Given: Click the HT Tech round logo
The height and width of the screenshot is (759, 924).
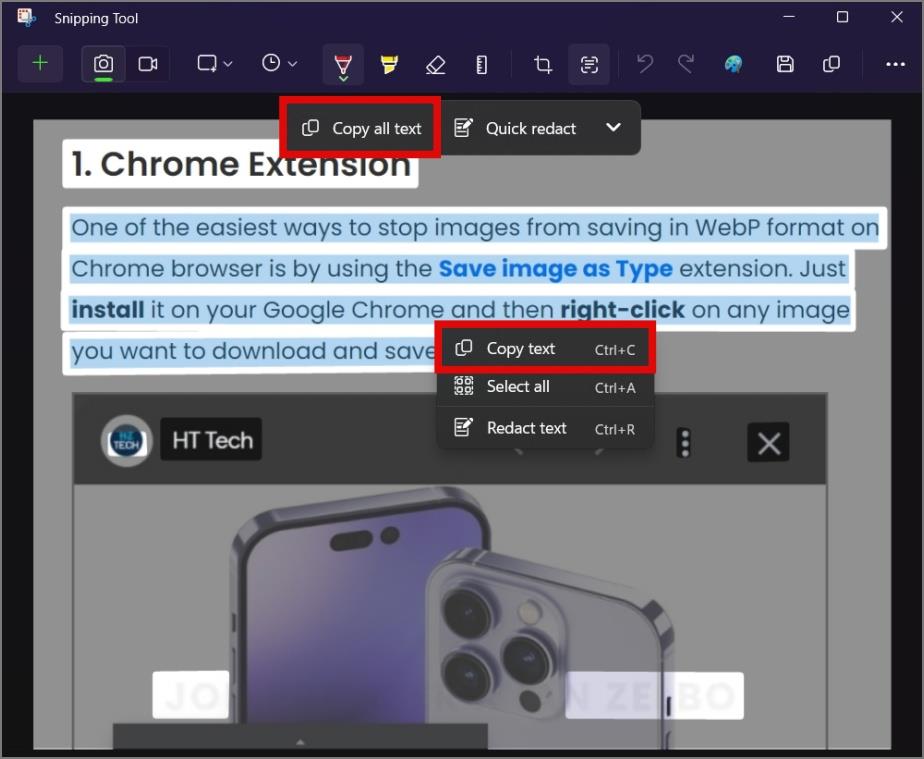Looking at the screenshot, I should [126, 441].
